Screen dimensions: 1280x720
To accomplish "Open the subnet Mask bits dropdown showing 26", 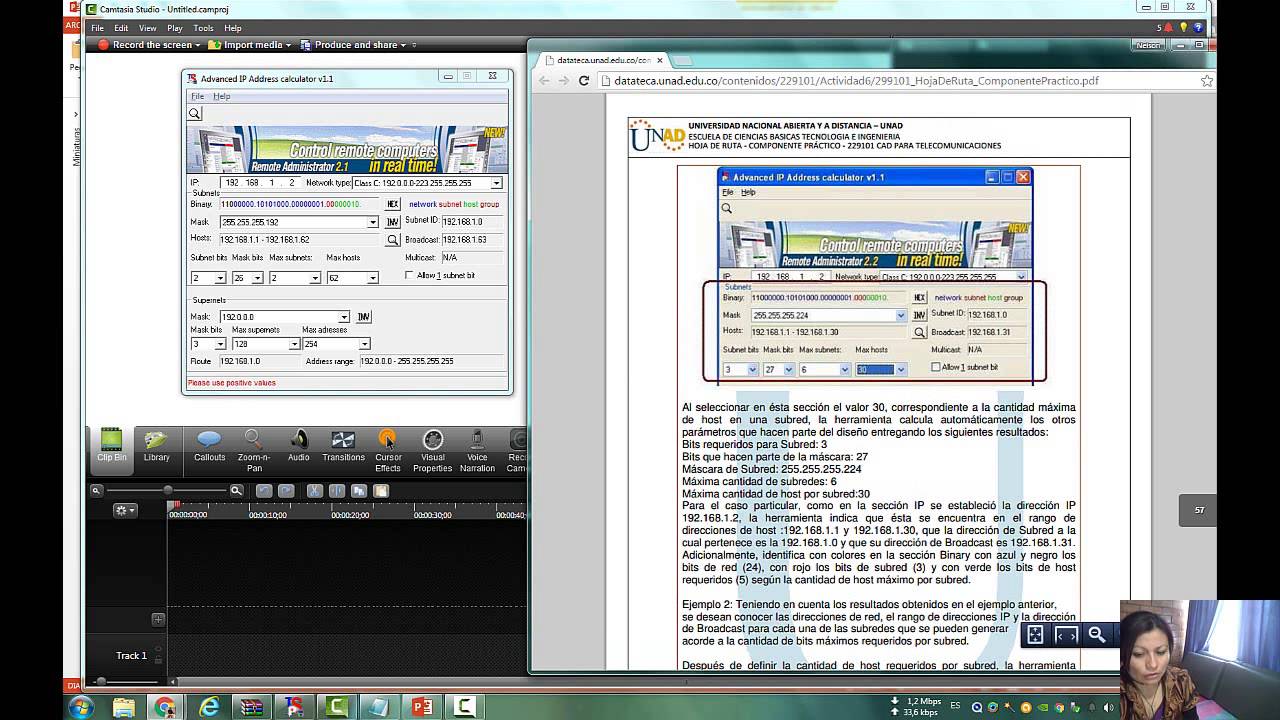I will click(x=257, y=278).
